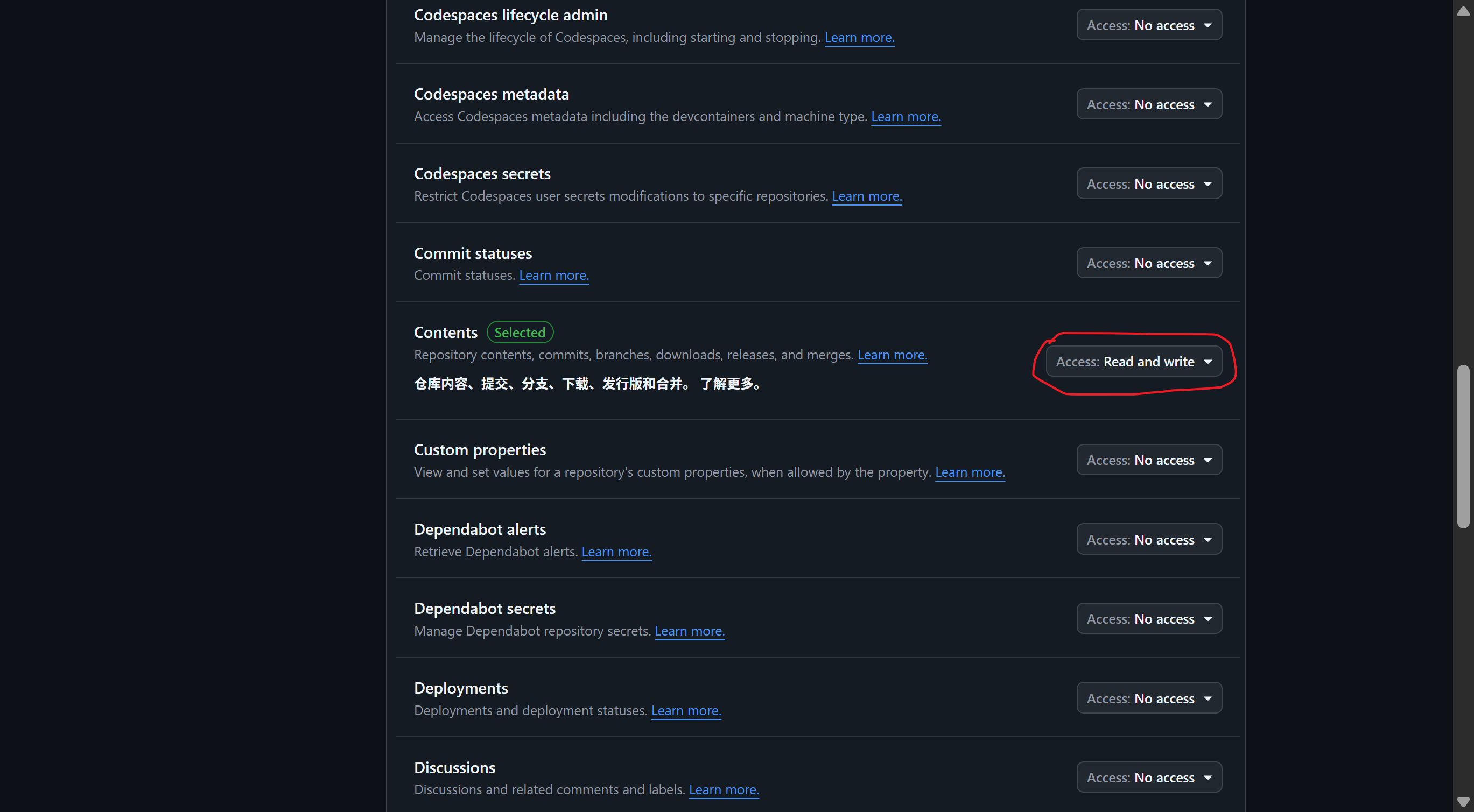Open Deployments access dropdown
Screen dimensions: 1474x812
pyautogui.click(x=1148, y=698)
